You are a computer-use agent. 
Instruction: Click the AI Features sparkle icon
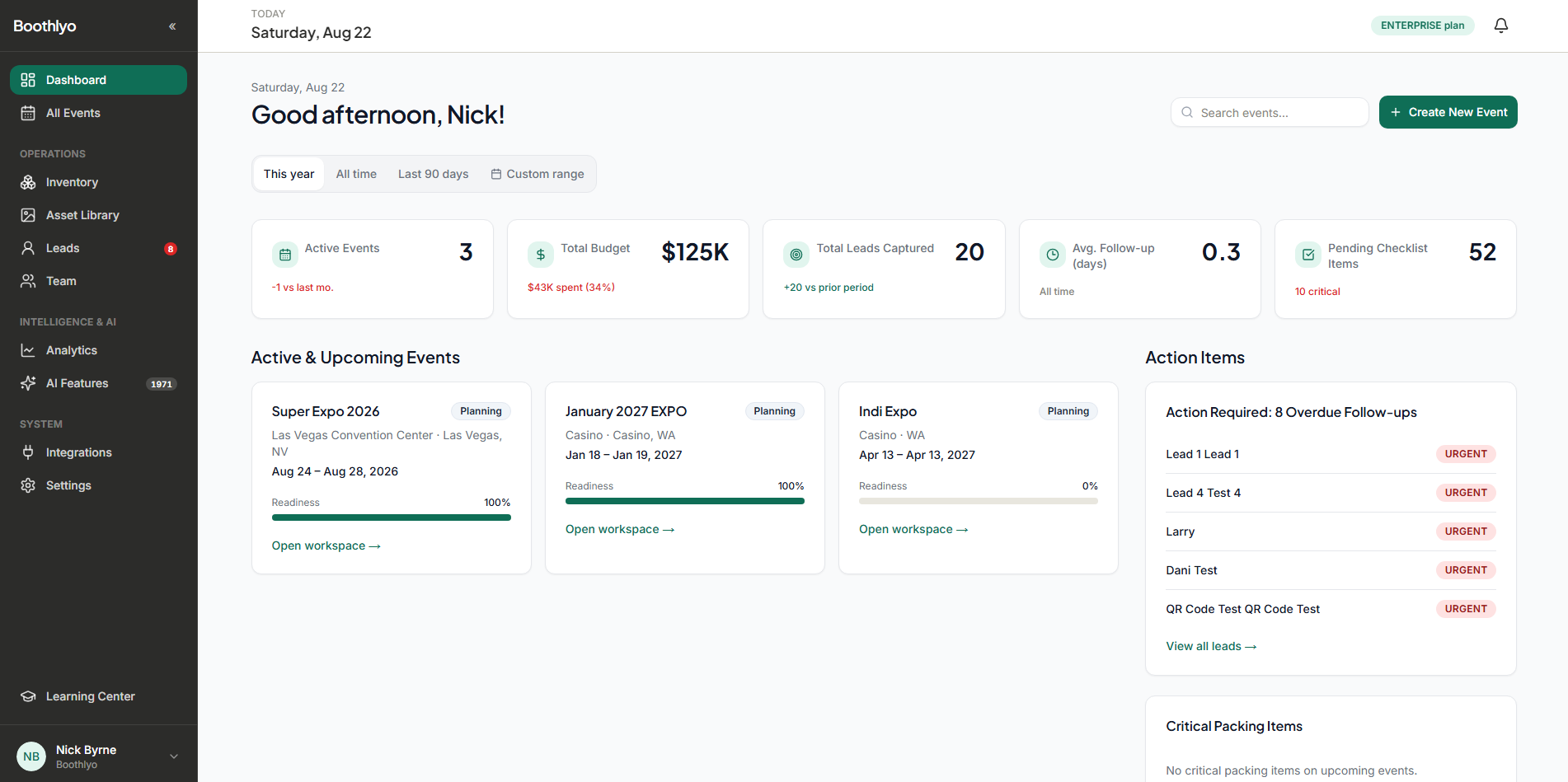[28, 383]
